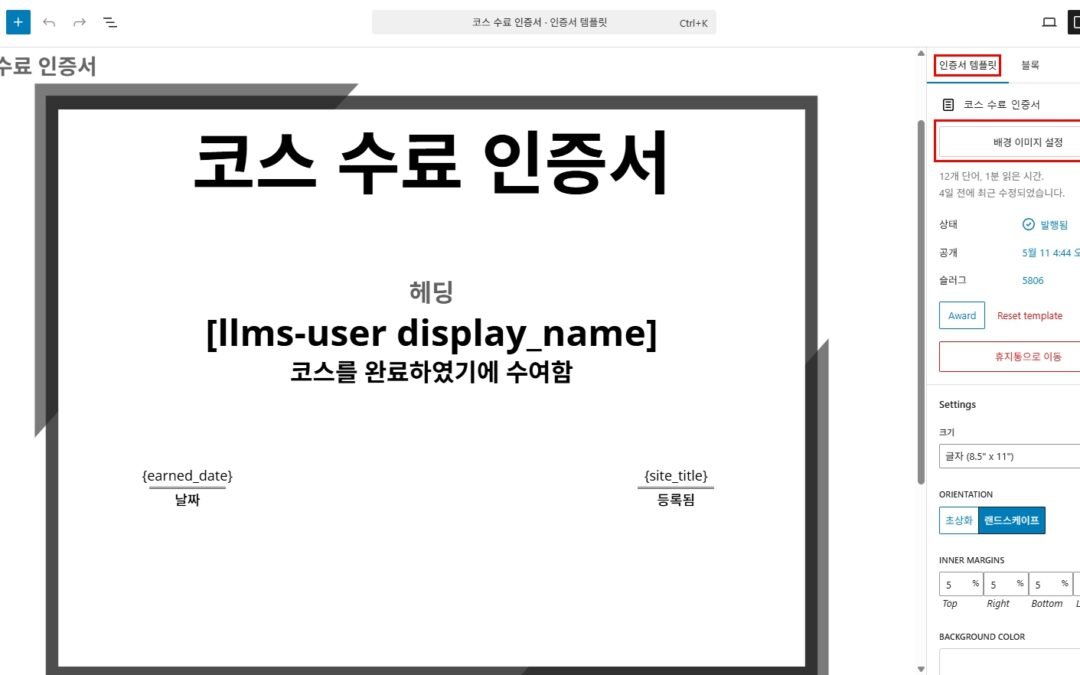The image size is (1080, 675).
Task: Select the 초상화 orientation option
Action: pyautogui.click(x=958, y=520)
